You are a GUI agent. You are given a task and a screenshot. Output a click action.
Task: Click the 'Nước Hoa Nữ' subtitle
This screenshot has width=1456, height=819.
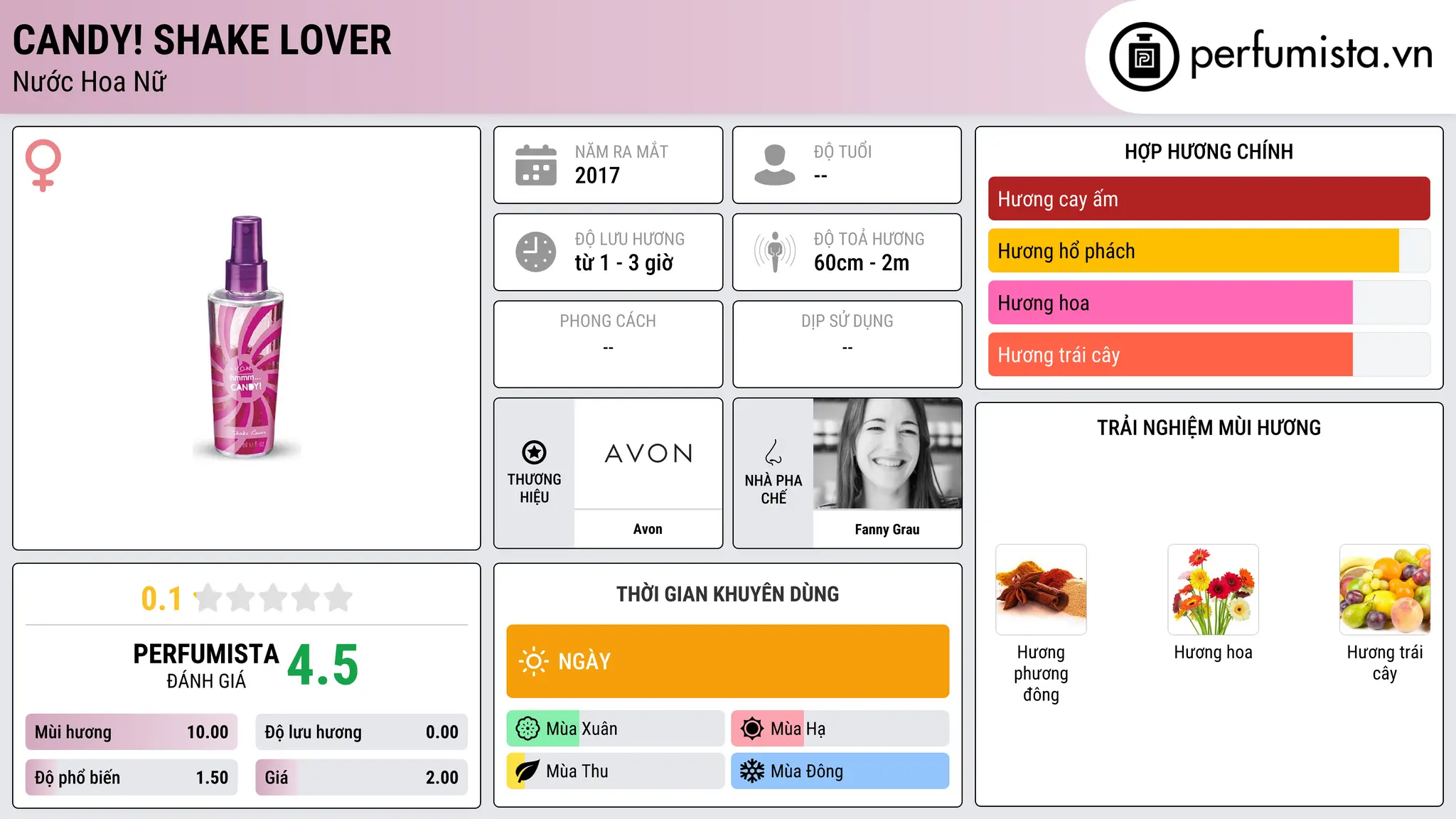click(x=90, y=82)
